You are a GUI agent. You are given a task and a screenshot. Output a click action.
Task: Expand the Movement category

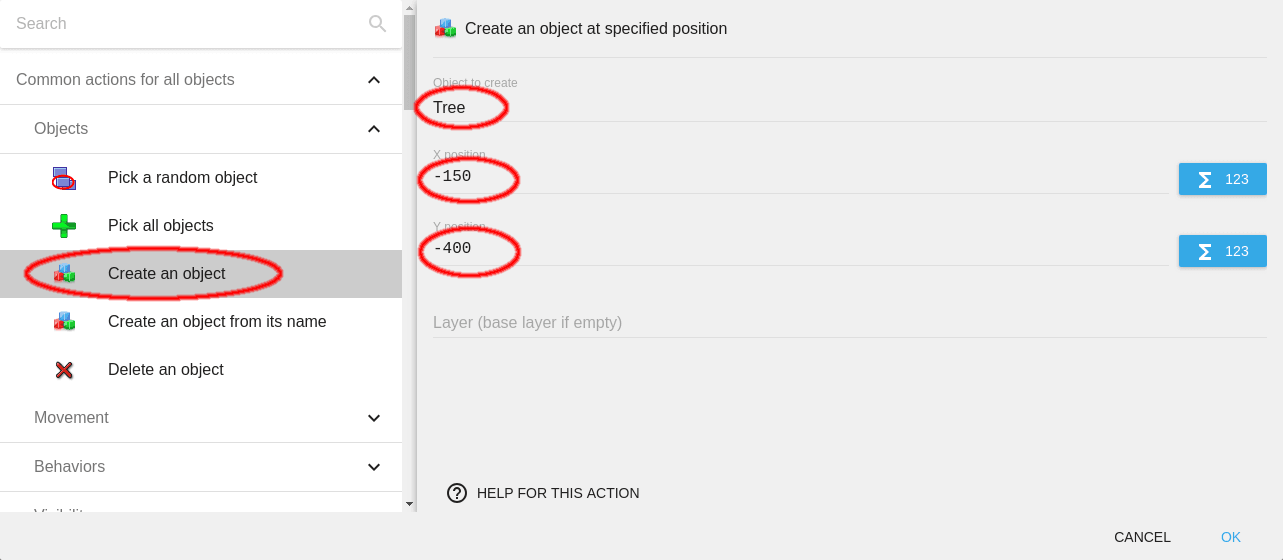pos(374,418)
